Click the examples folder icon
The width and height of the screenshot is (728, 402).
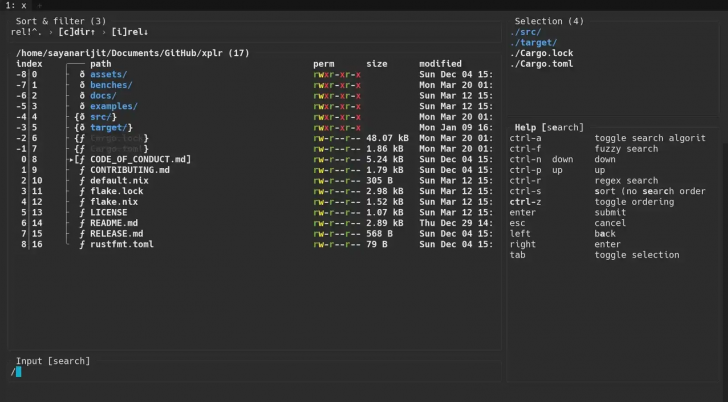tap(81, 106)
